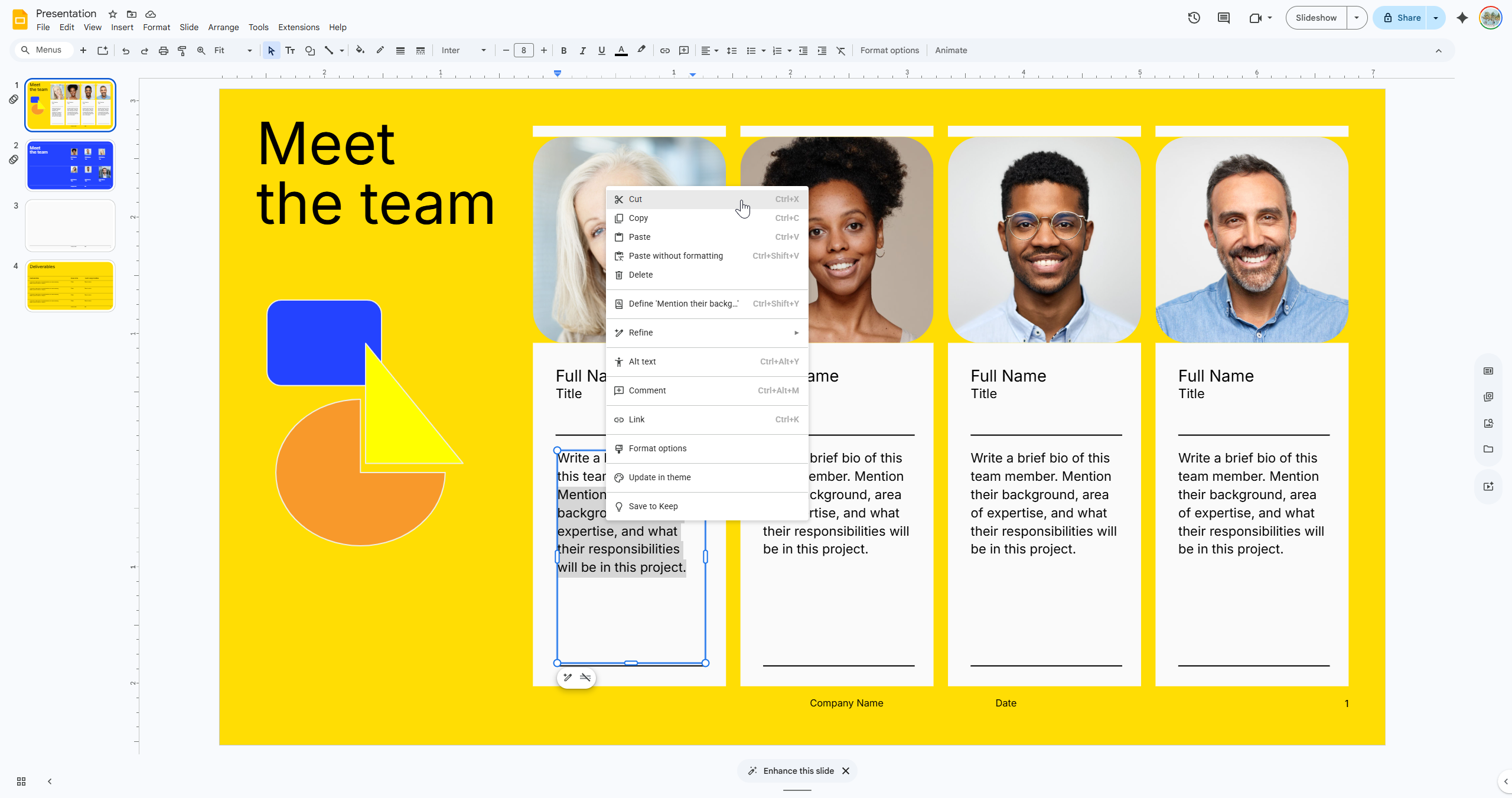The width and height of the screenshot is (1512, 798).
Task: Open the shape insert tool
Action: click(309, 51)
